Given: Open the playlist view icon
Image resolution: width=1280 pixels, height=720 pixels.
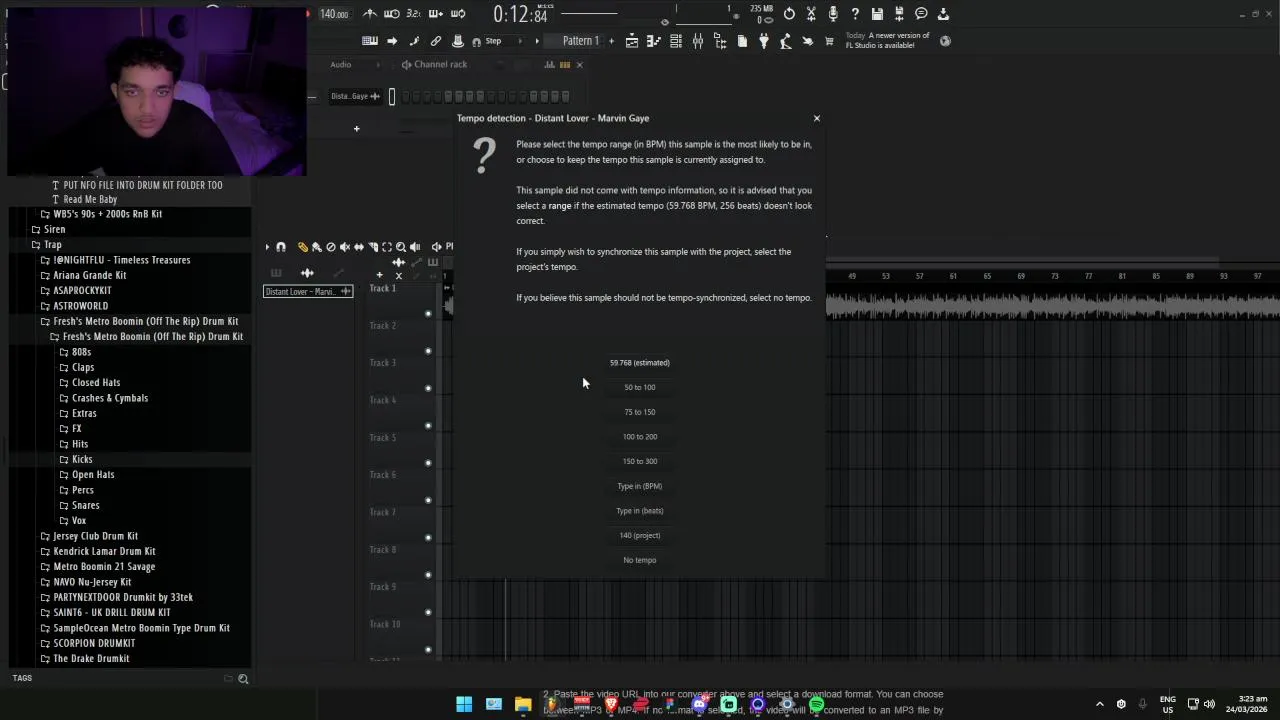Looking at the screenshot, I should (x=632, y=41).
